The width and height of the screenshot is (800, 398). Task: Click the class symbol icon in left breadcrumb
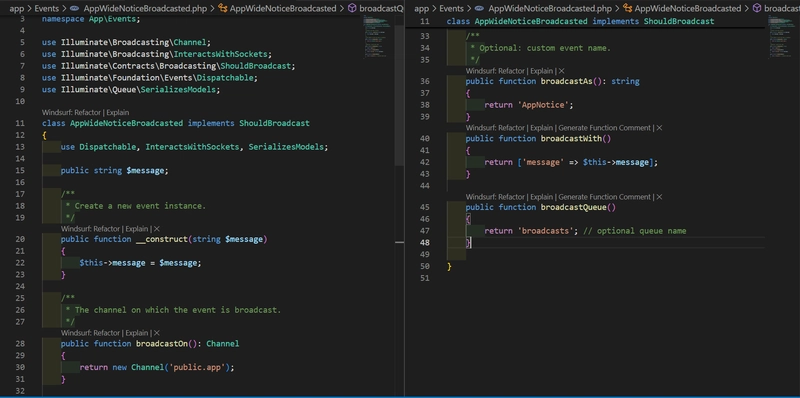click(x=222, y=8)
